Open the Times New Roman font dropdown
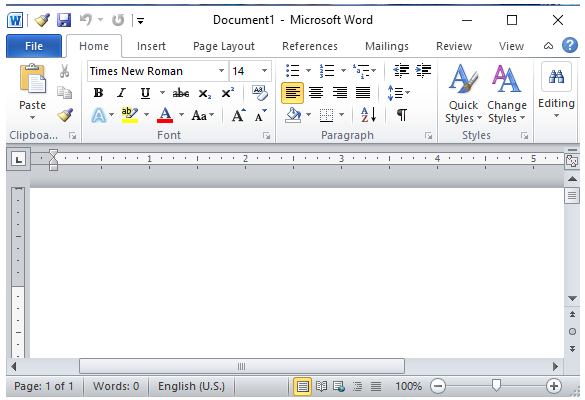585x400 pixels. click(x=221, y=71)
